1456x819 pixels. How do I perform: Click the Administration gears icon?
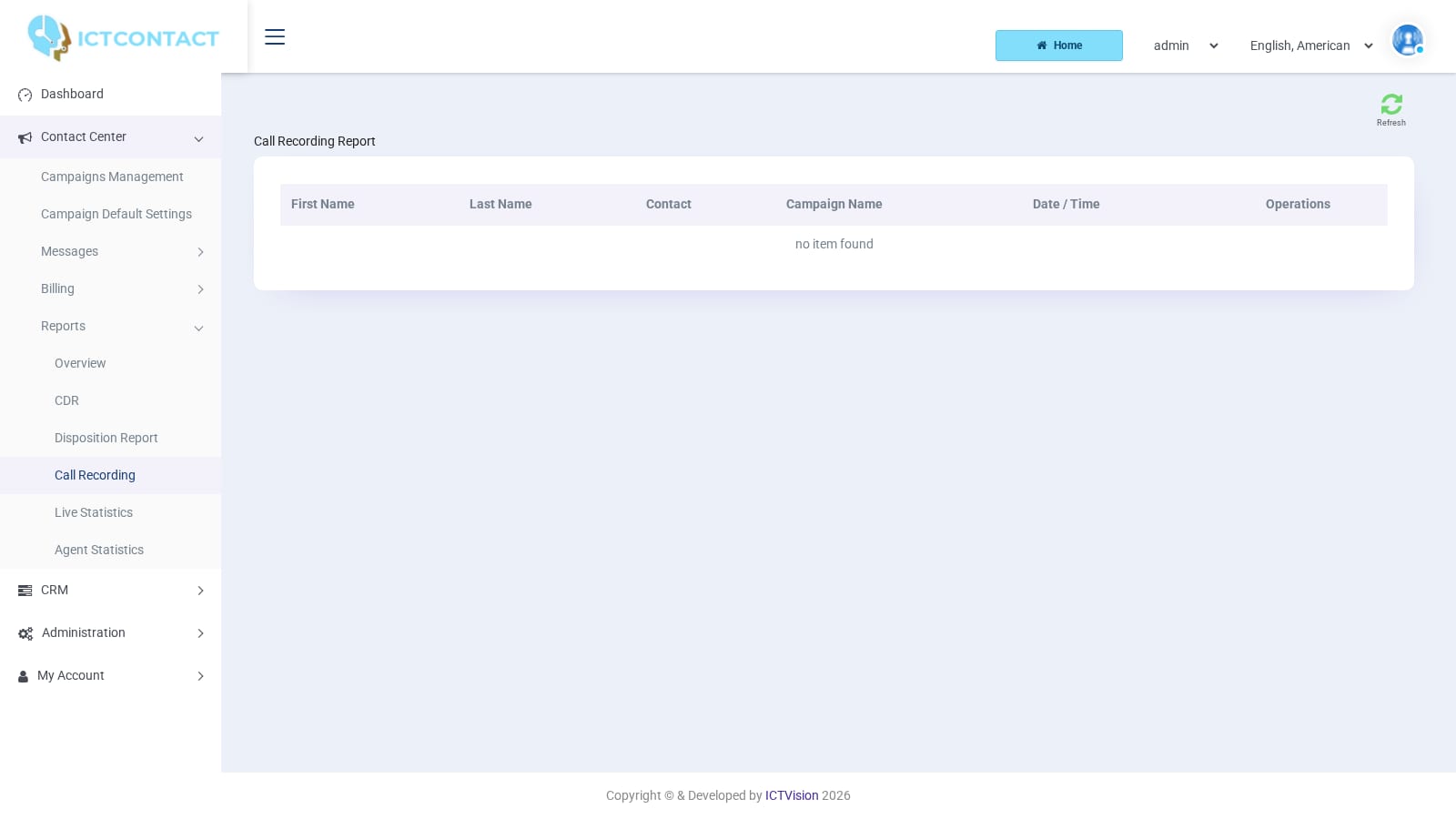click(25, 633)
